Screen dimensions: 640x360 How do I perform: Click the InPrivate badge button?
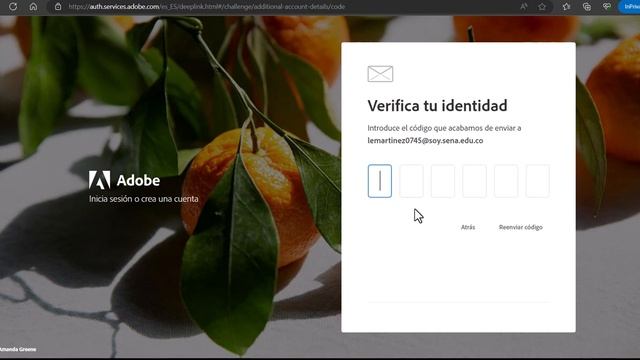[x=630, y=7]
